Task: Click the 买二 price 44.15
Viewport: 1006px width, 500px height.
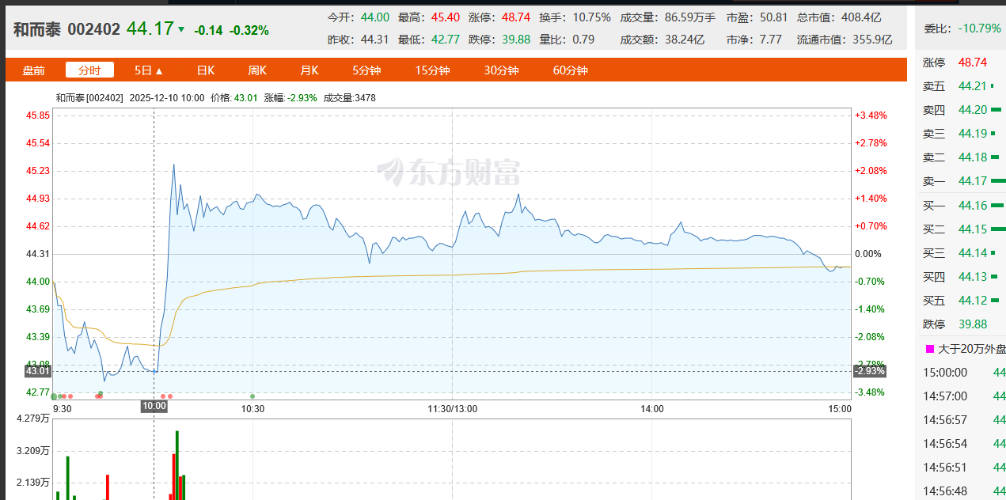Action: tap(973, 228)
